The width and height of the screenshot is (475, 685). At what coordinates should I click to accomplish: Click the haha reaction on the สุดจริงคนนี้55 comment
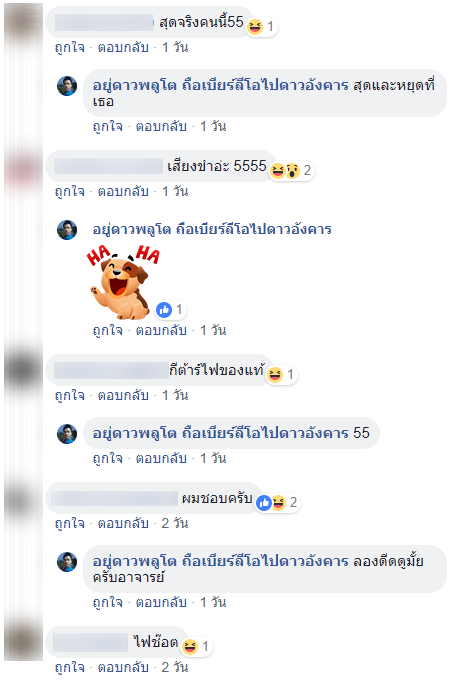[262, 27]
